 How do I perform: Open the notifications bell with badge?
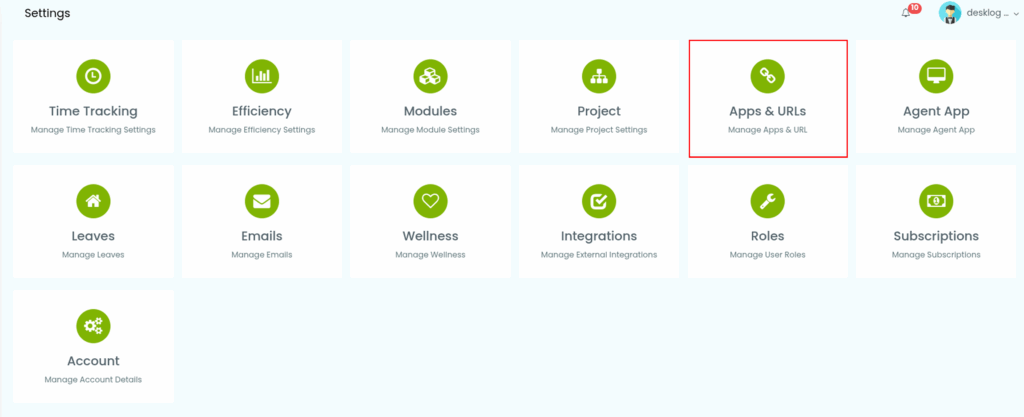pyautogui.click(x=907, y=13)
